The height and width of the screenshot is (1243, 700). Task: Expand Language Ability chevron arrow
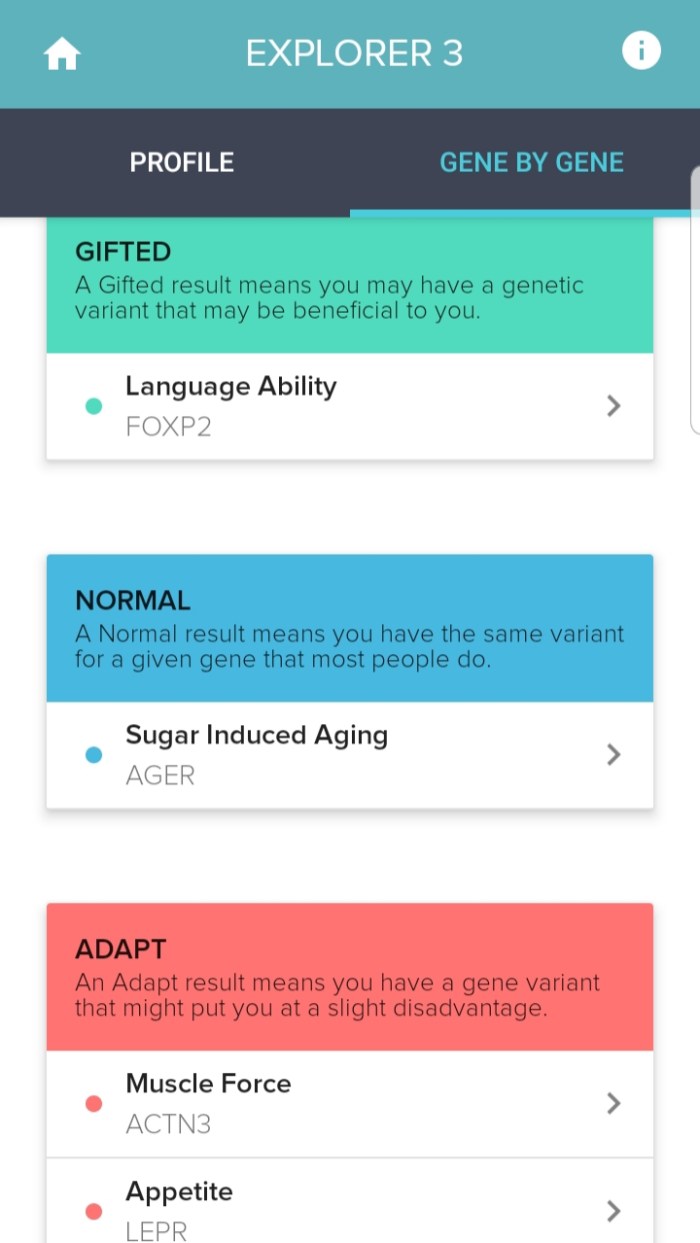(614, 405)
